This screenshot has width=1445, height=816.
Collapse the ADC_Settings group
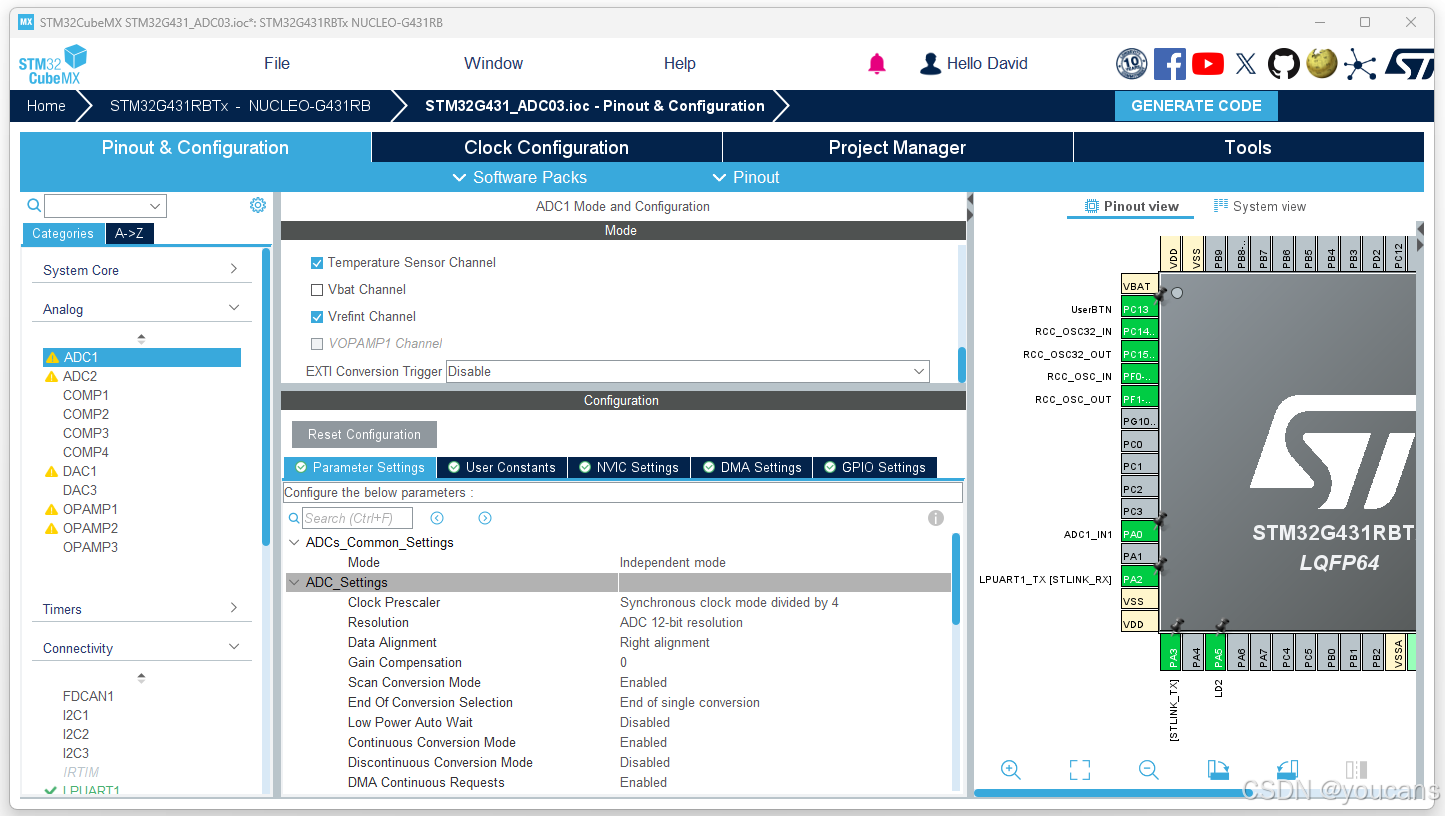coord(294,583)
